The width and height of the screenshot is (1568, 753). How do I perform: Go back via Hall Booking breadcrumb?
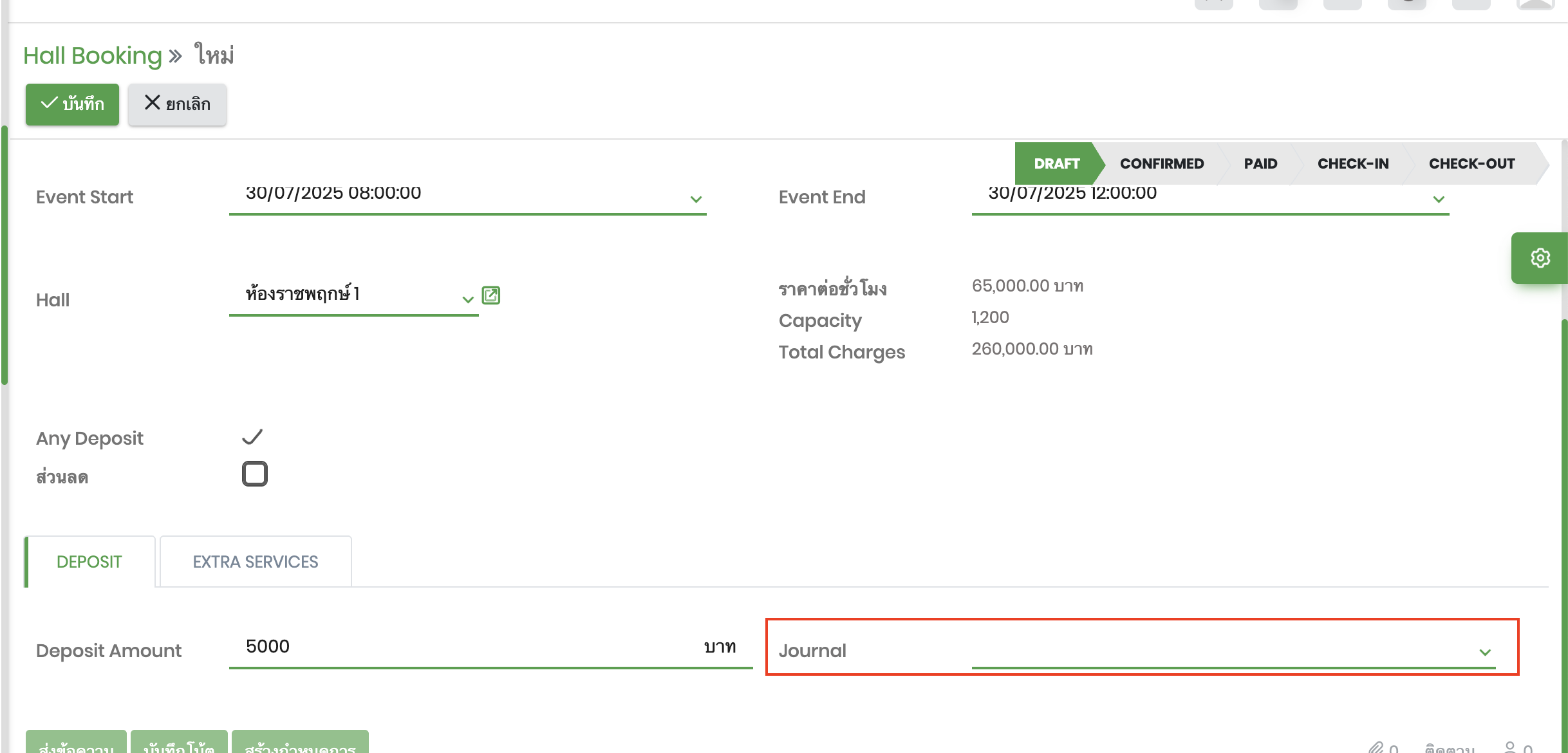coord(93,56)
